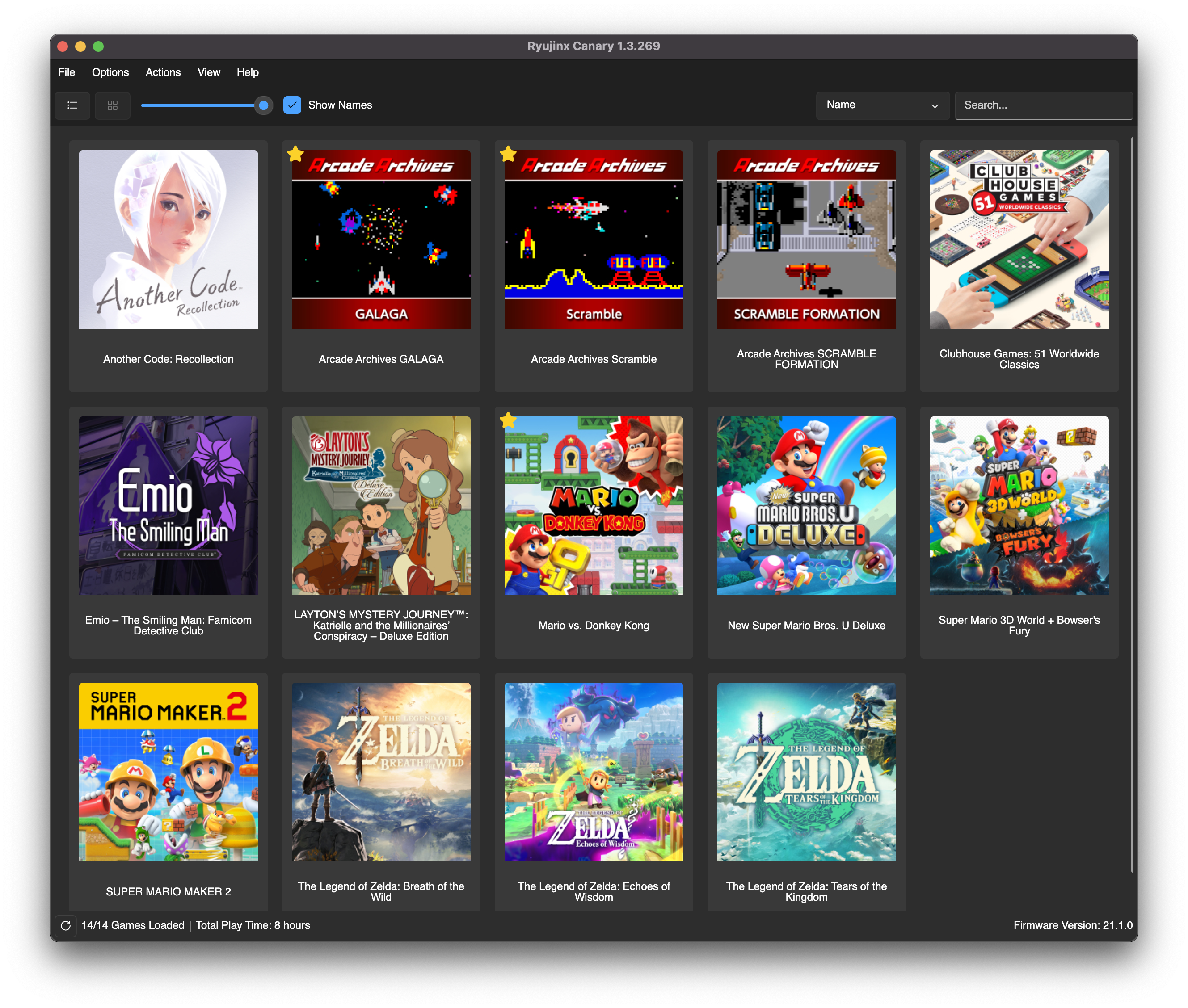Click the sort dropdown chevron arrow
Image resolution: width=1188 pixels, height=1008 pixels.
[935, 106]
